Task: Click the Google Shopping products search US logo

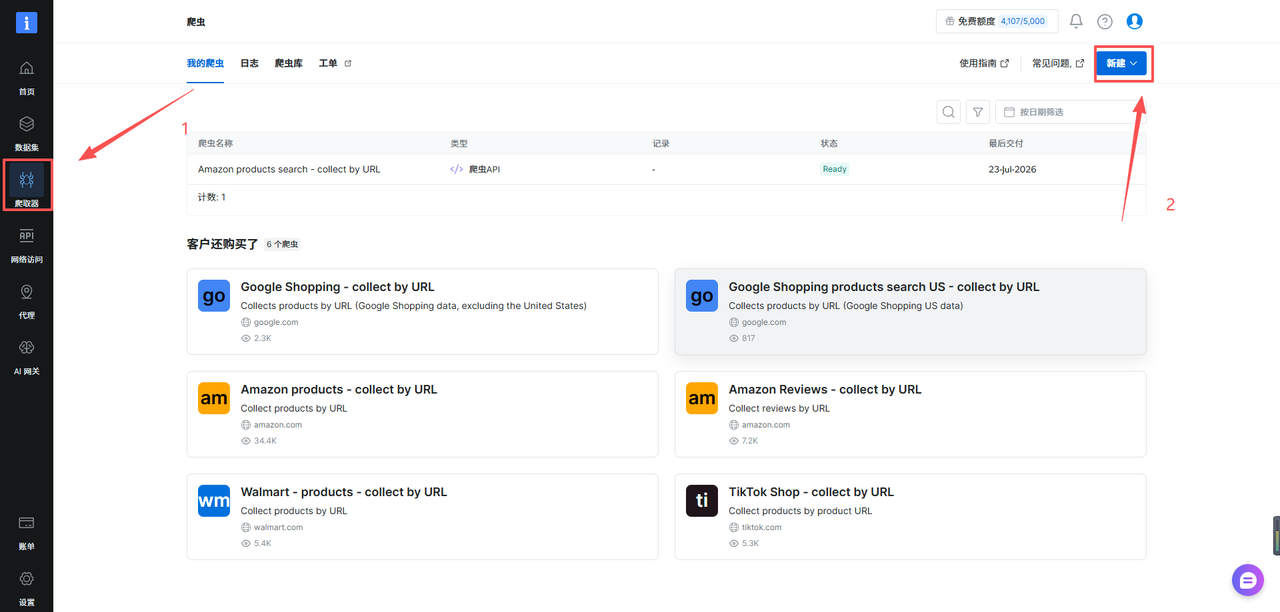Action: click(x=702, y=296)
